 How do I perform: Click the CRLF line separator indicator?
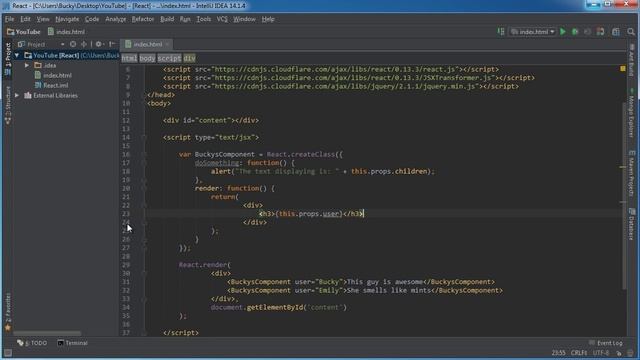click(x=579, y=353)
